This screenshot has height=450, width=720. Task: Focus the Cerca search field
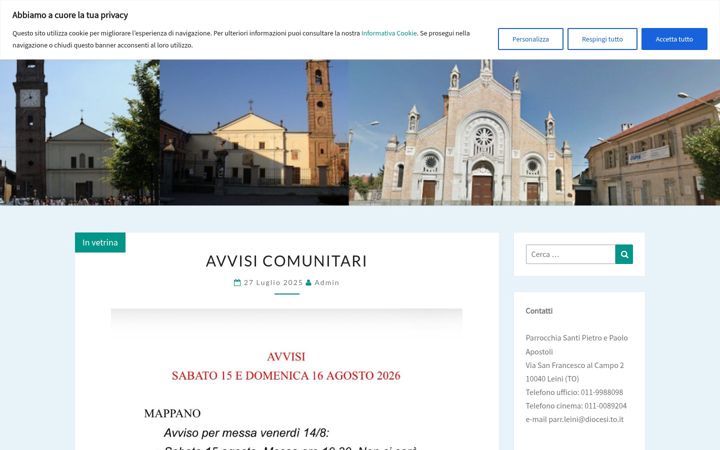click(x=570, y=254)
